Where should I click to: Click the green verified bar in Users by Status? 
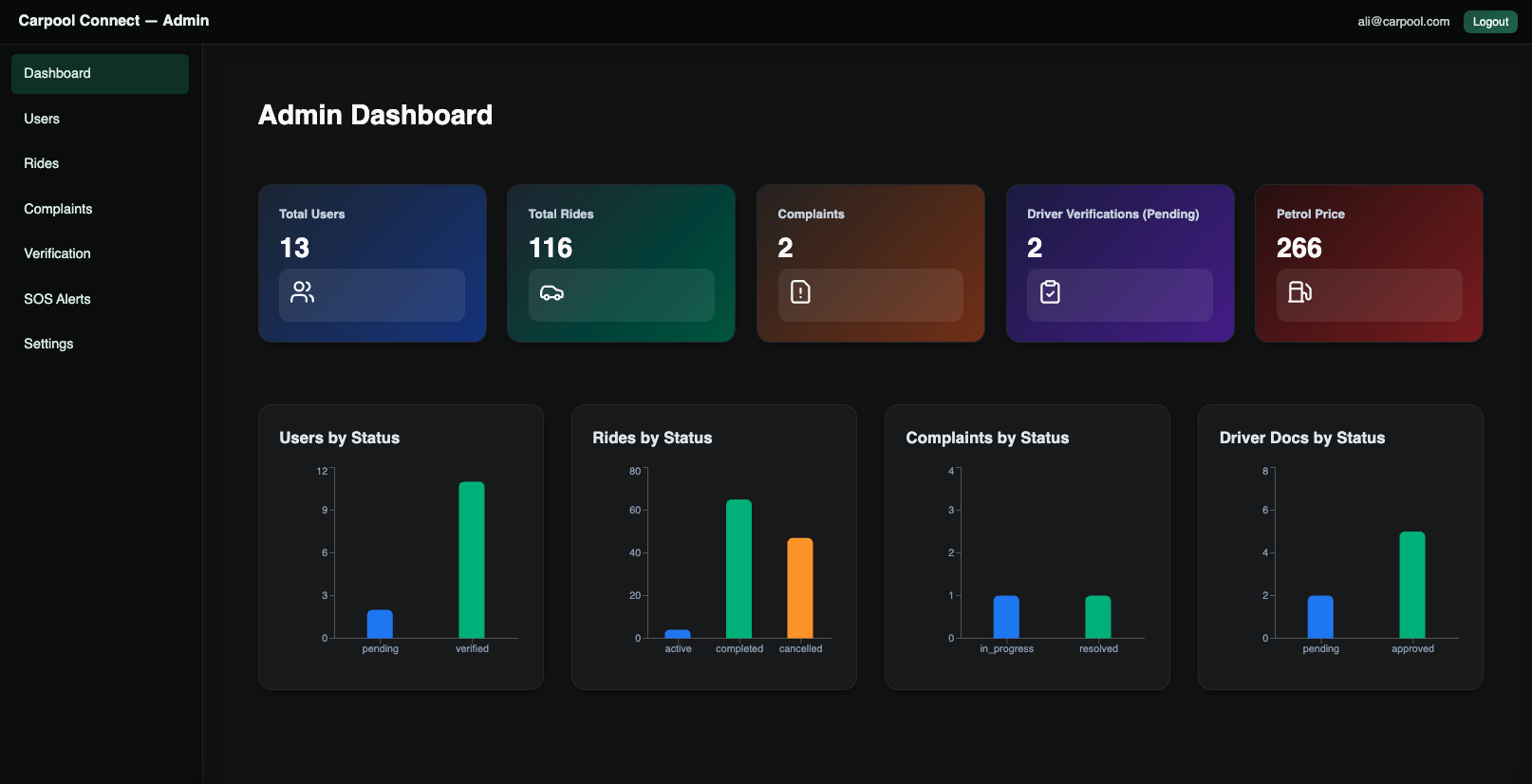click(x=472, y=560)
